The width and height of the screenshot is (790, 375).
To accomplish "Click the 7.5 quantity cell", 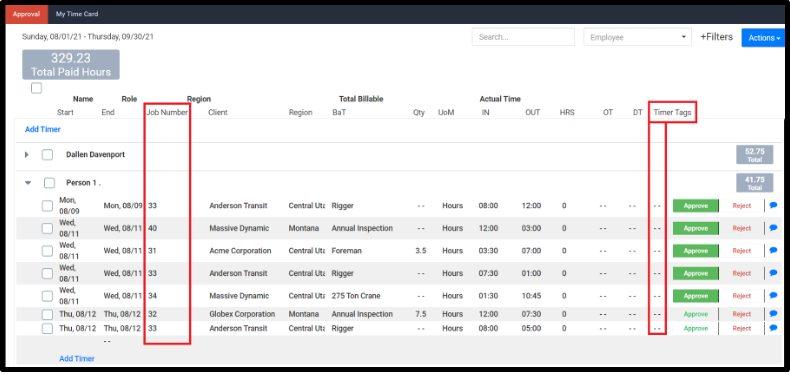I will pyautogui.click(x=421, y=314).
